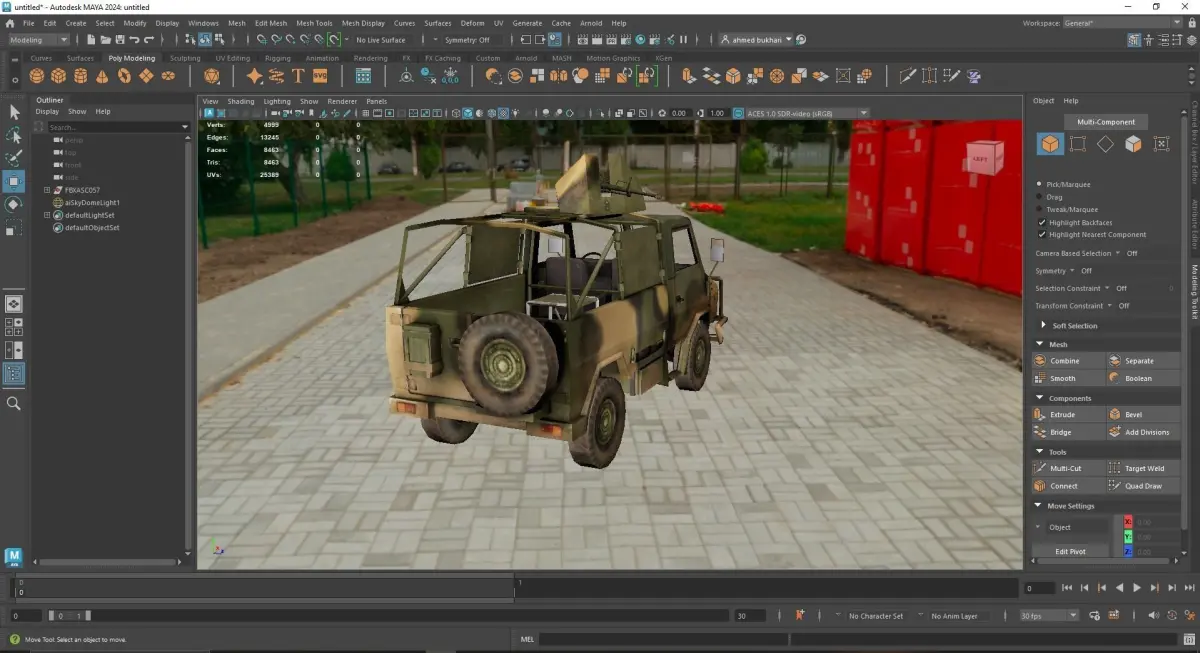Open the 30 fps frame rate dropdown
The height and width of the screenshot is (653, 1200).
[x=1049, y=616]
